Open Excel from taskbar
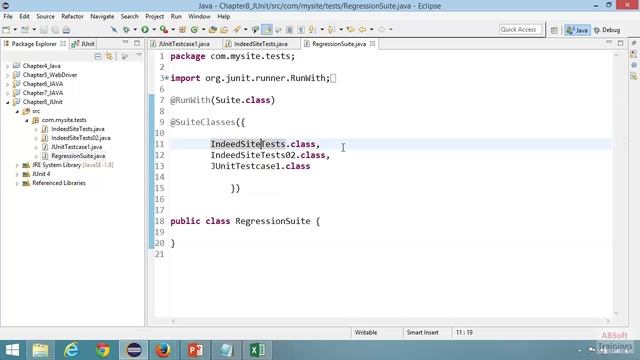 [257, 350]
